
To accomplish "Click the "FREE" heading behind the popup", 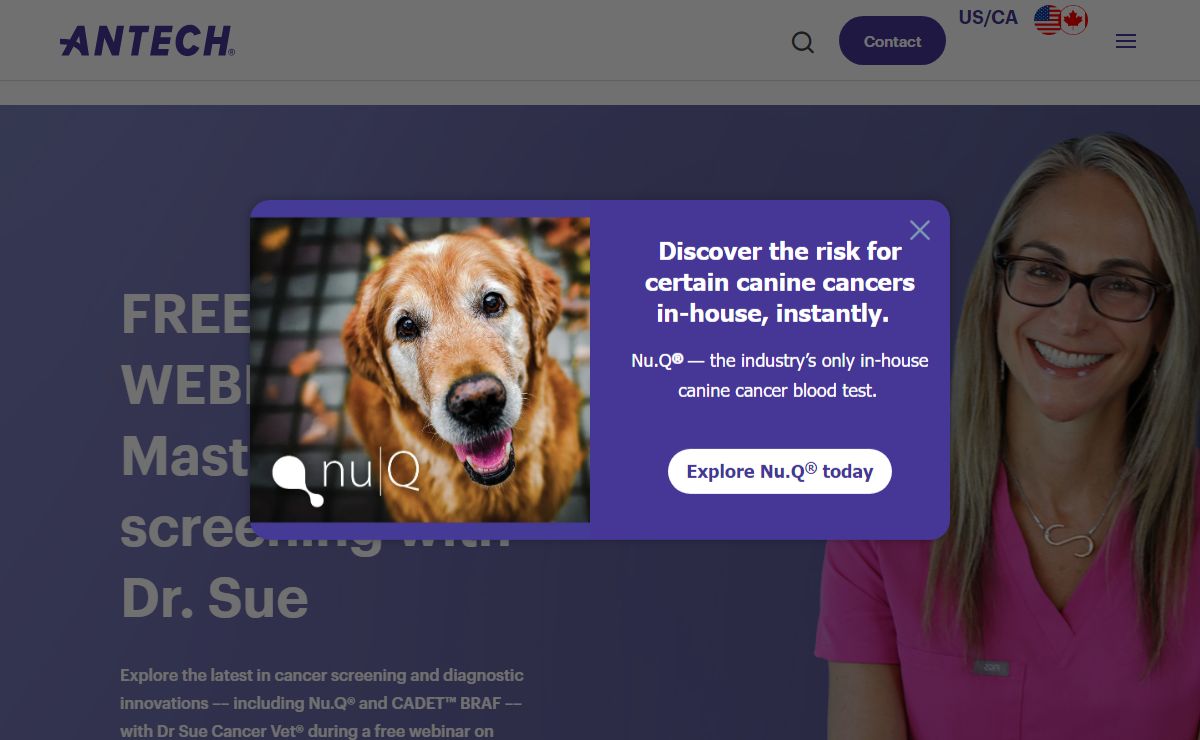I will coord(185,314).
